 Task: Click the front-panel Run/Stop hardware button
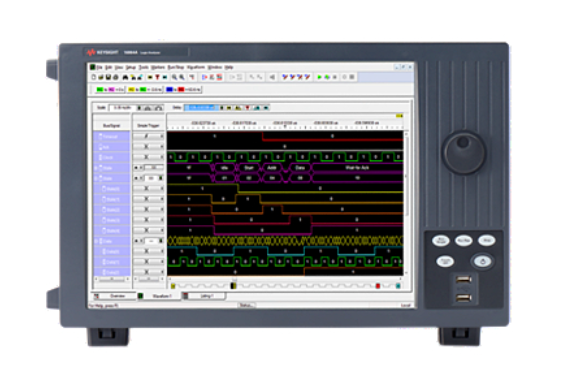[x=464, y=241]
